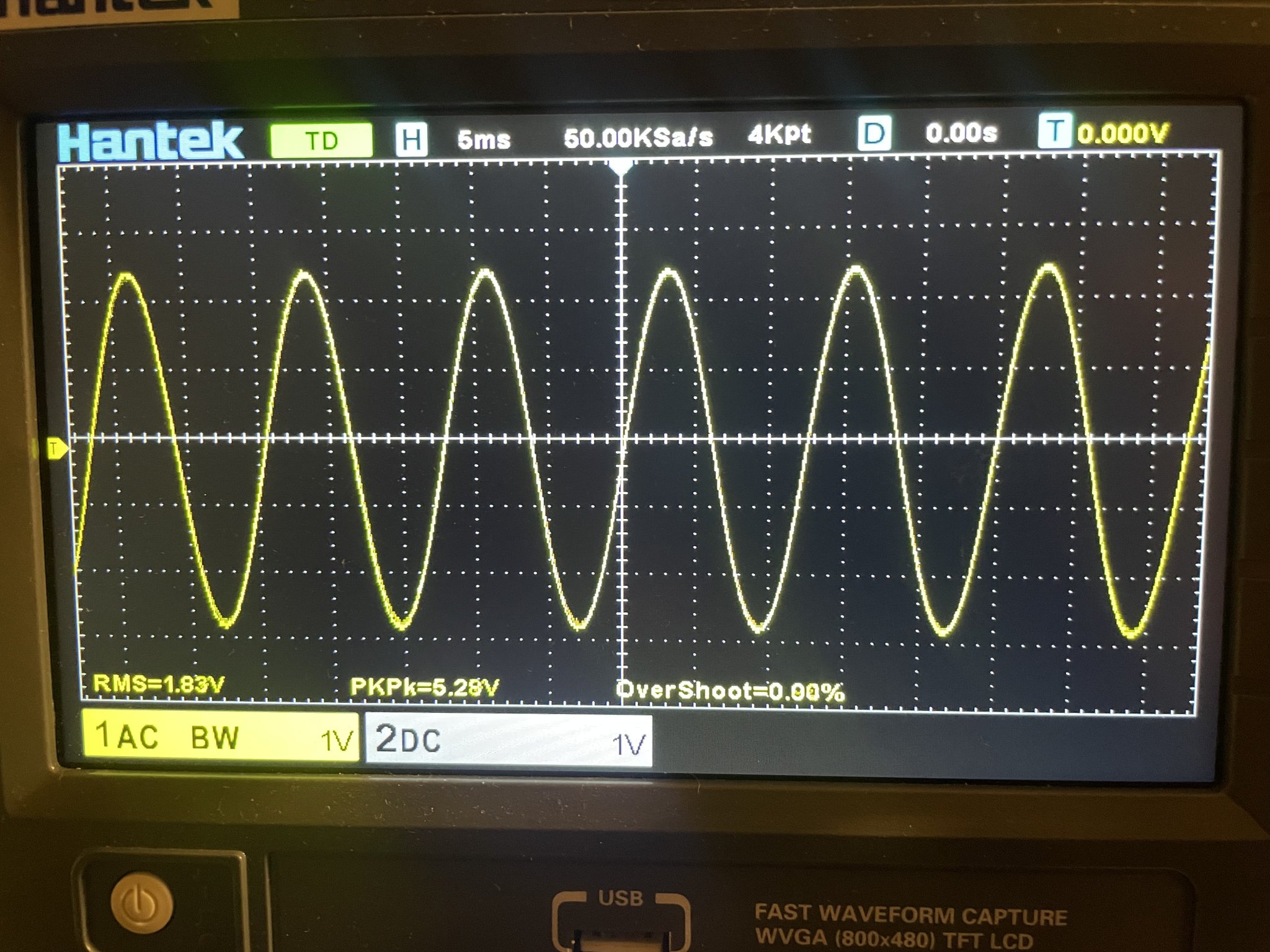Select the 0.000V trigger level value

(1122, 133)
